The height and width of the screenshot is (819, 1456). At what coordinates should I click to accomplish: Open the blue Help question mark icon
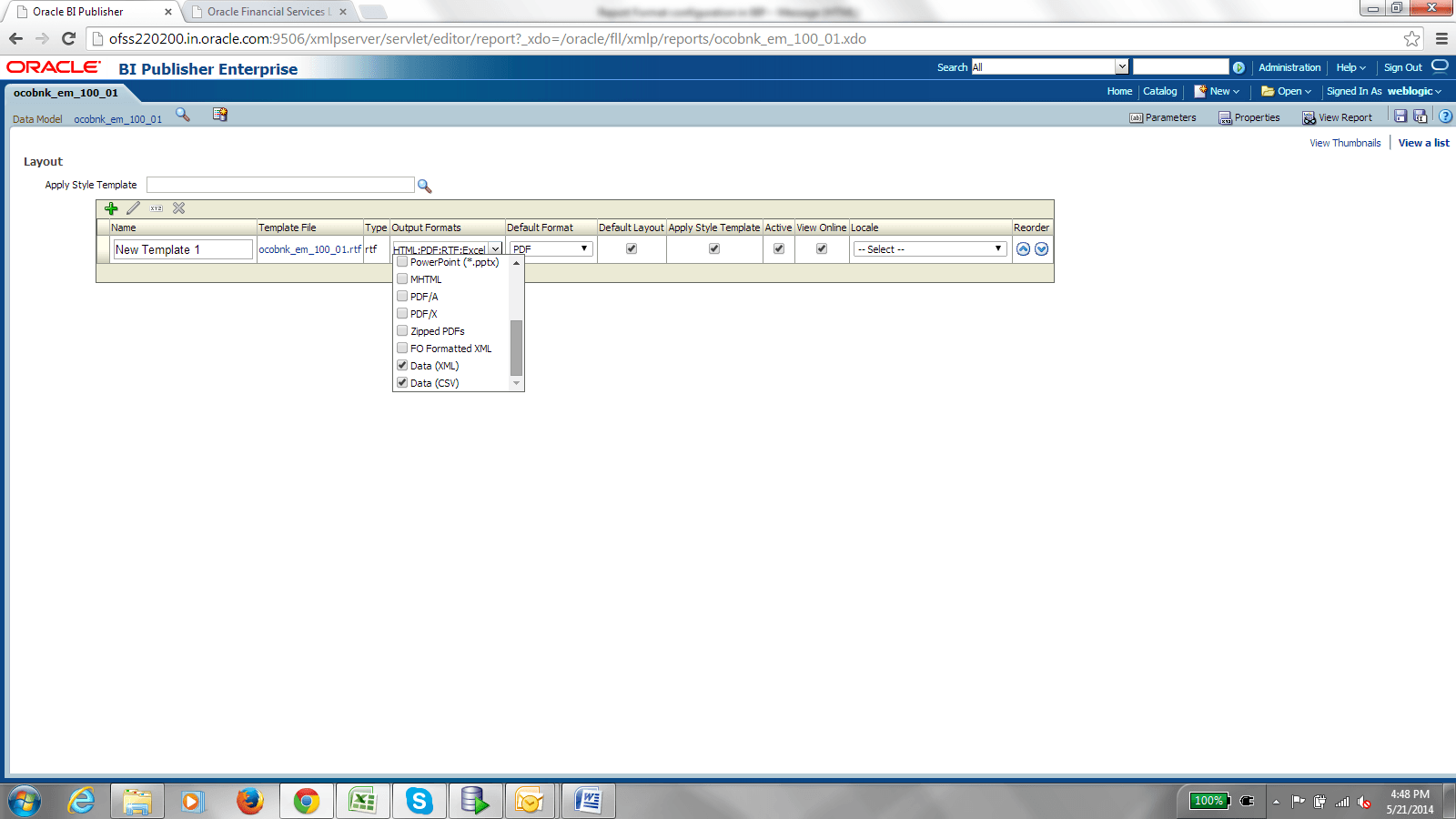(1445, 116)
